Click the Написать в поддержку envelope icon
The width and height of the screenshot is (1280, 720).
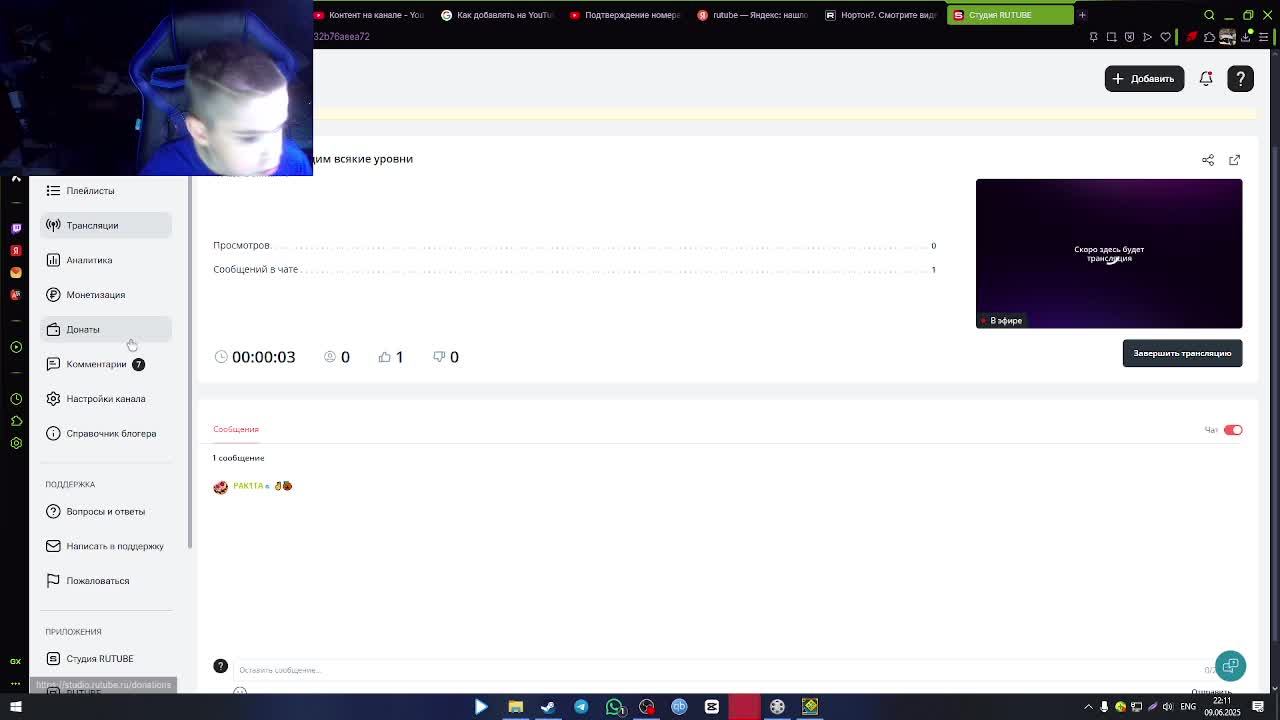pos(53,546)
